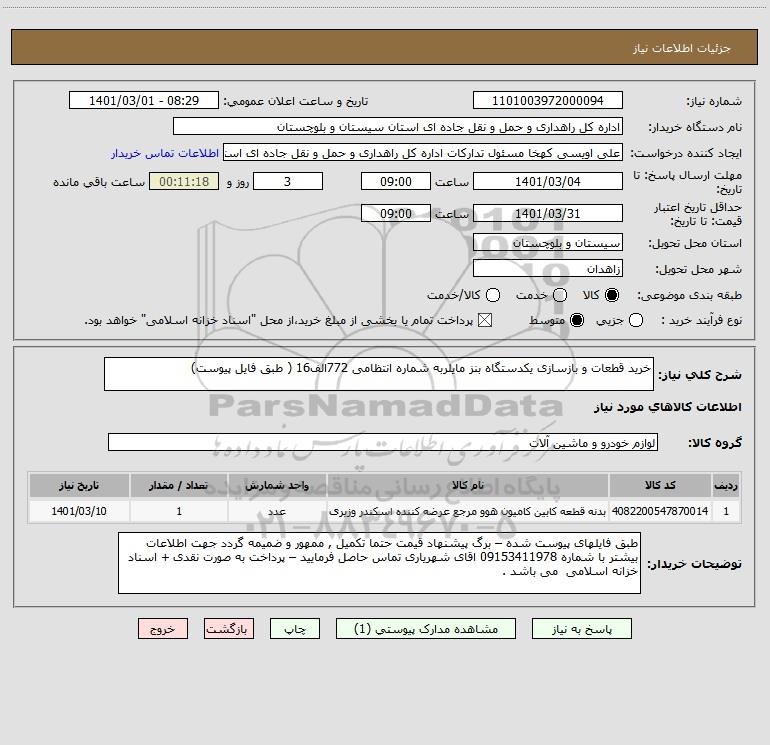This screenshot has height=745, width=770.
Task: Click the price validity date 1401/03/31
Action: coord(548,214)
